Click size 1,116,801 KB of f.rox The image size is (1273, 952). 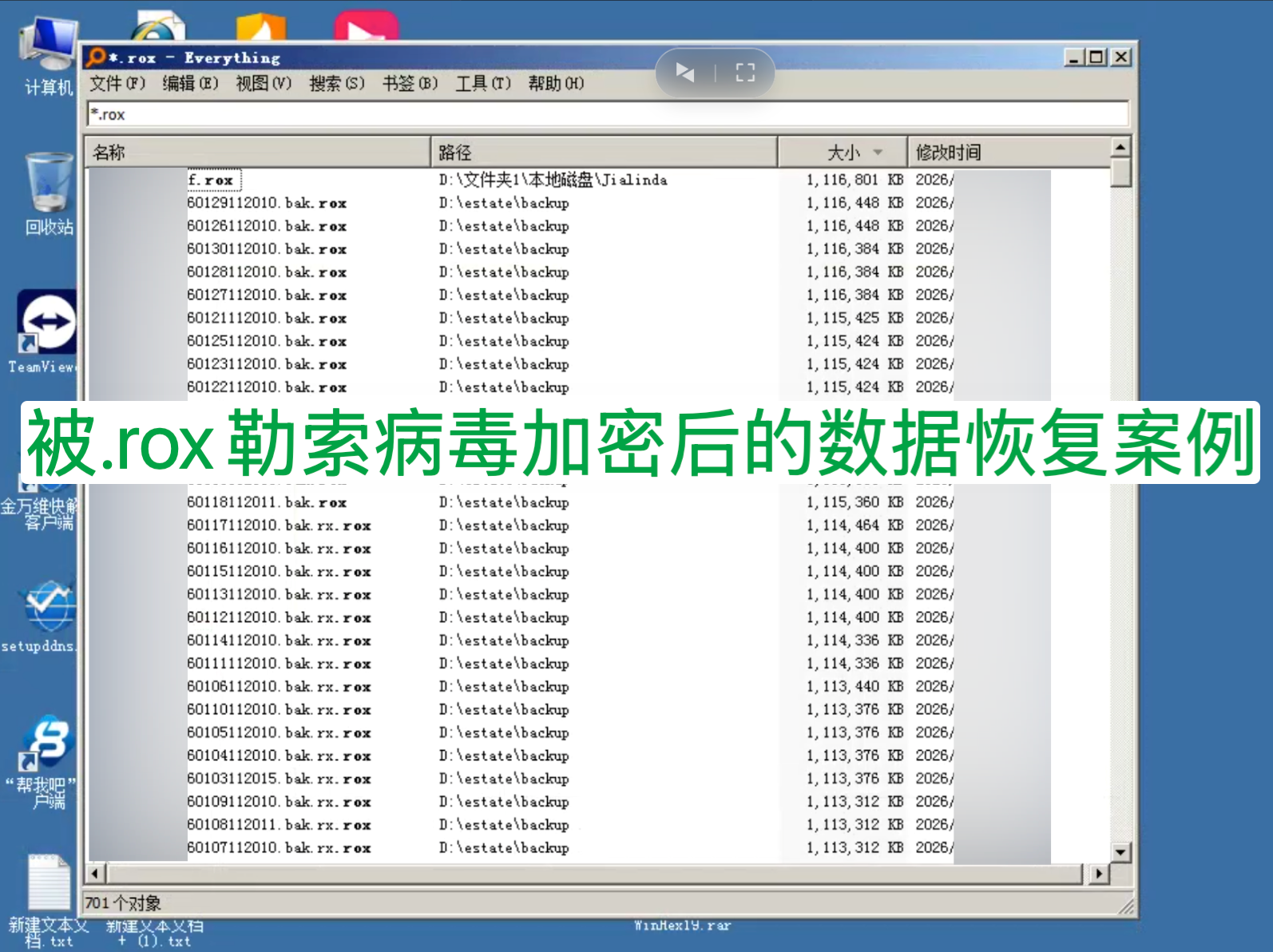pyautogui.click(x=855, y=180)
